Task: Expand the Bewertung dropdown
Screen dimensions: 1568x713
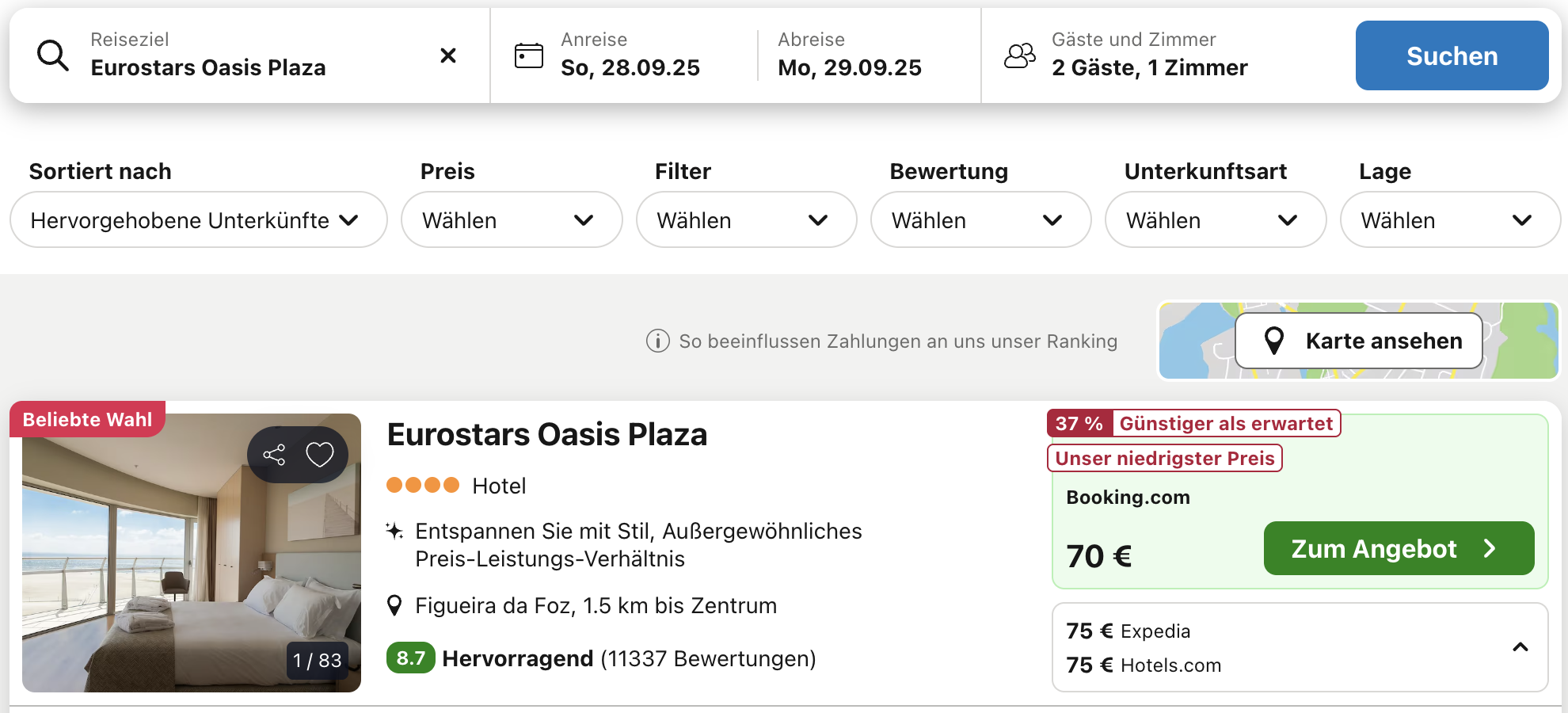Action: click(x=980, y=220)
